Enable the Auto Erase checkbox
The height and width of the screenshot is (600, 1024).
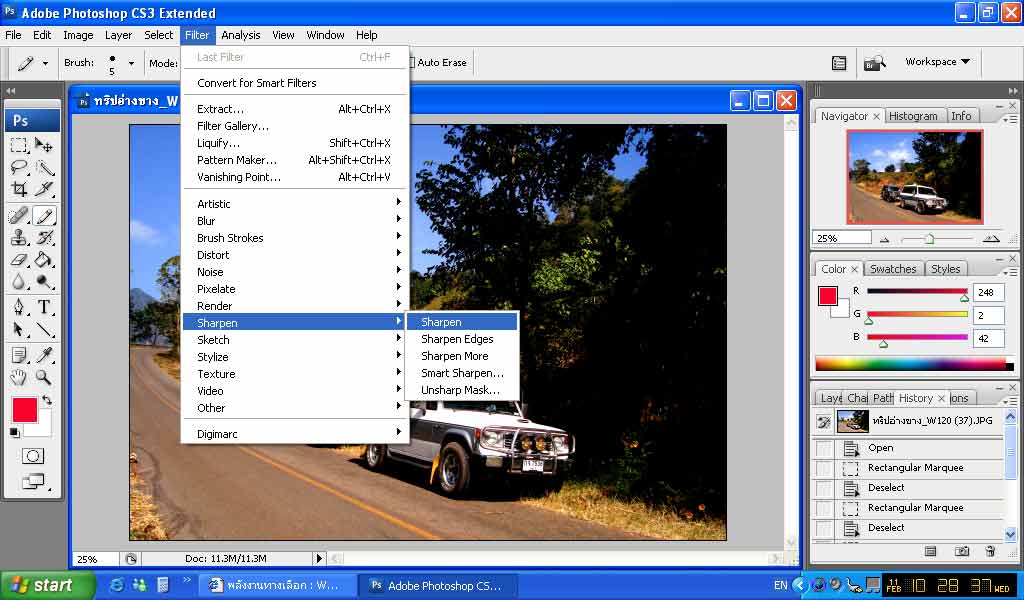click(x=410, y=62)
